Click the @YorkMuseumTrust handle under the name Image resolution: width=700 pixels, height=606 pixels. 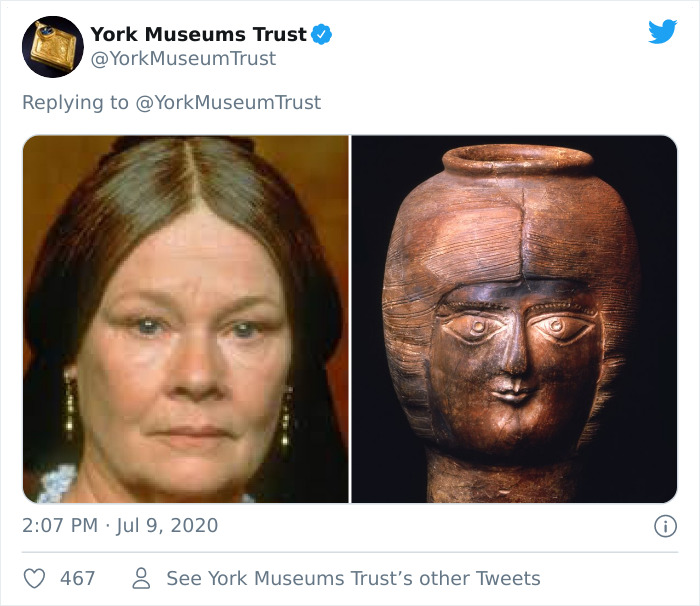pyautogui.click(x=183, y=59)
